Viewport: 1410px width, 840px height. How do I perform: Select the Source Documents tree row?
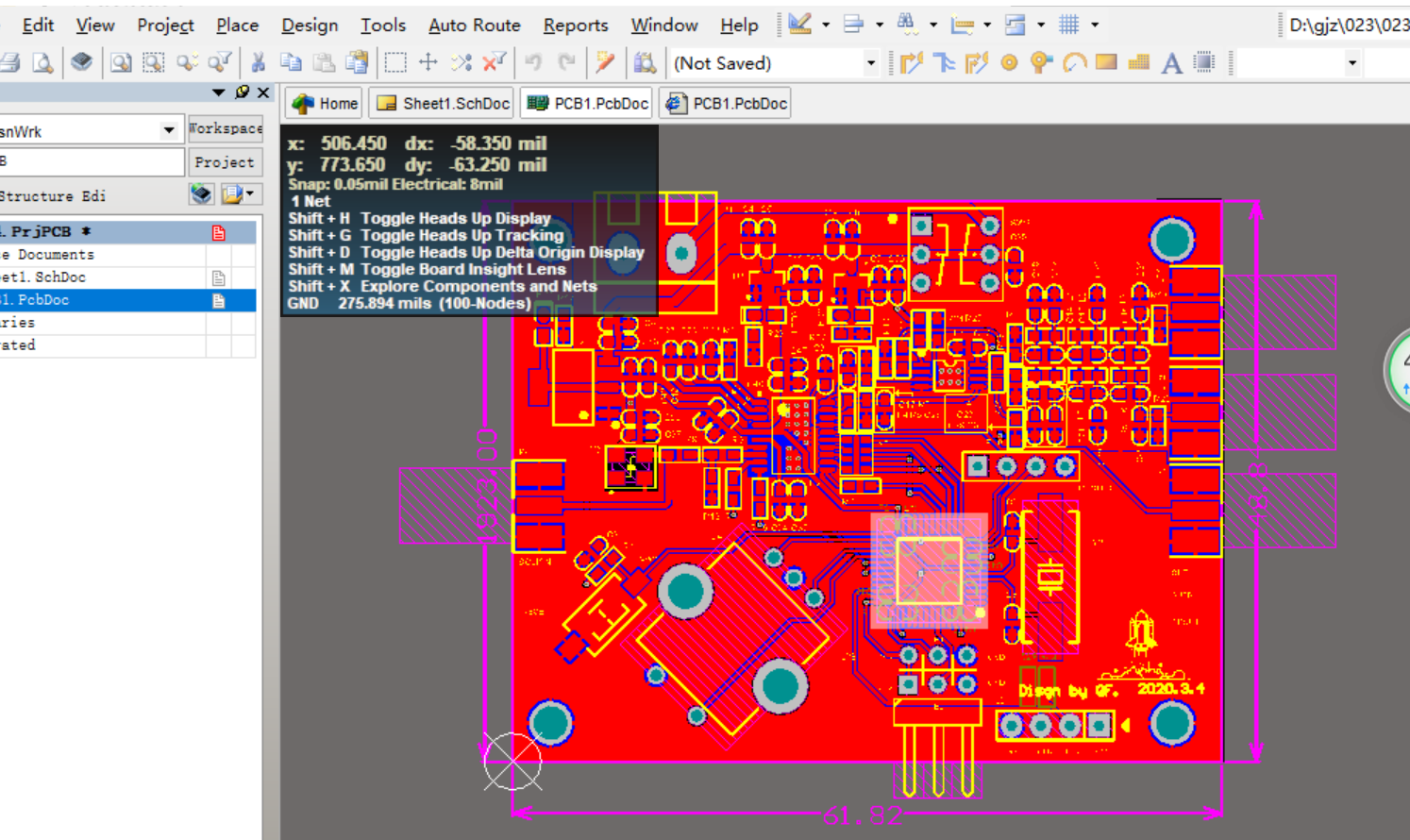(x=127, y=255)
